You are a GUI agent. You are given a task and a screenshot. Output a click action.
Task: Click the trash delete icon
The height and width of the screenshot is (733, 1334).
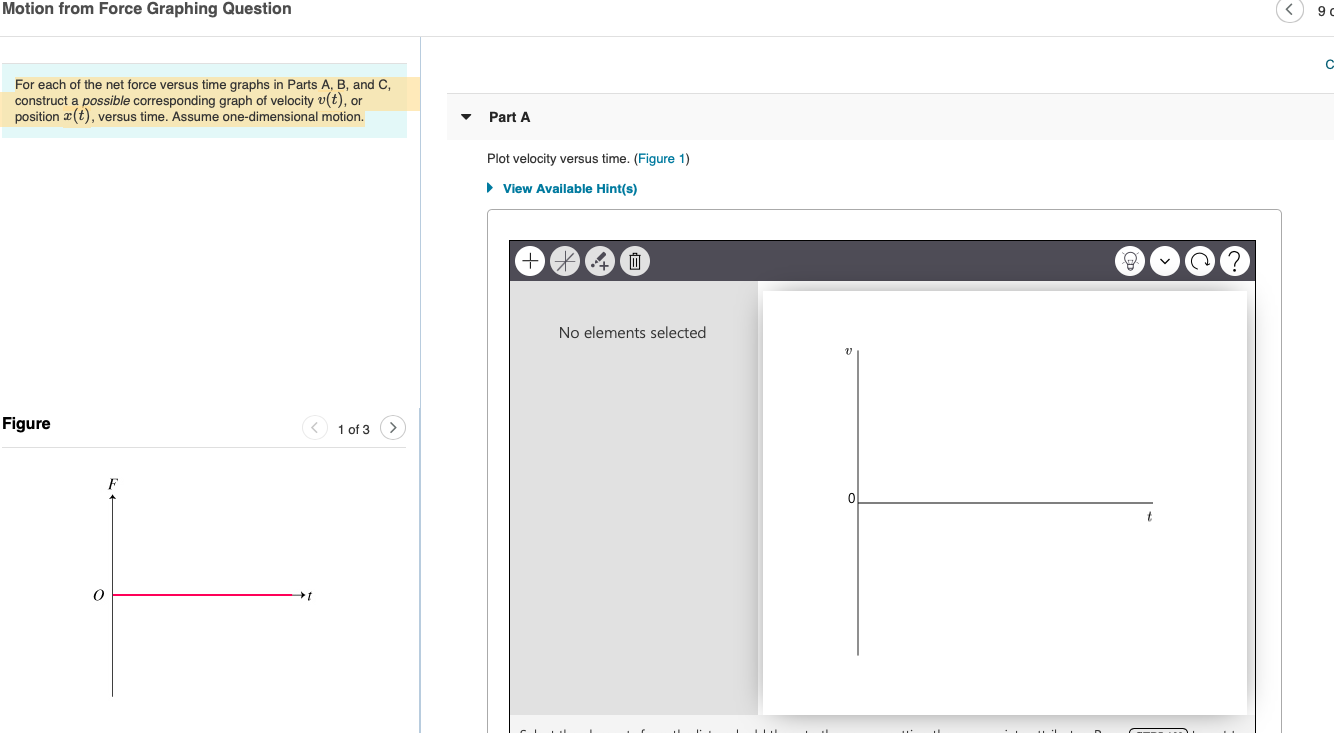pyautogui.click(x=634, y=260)
